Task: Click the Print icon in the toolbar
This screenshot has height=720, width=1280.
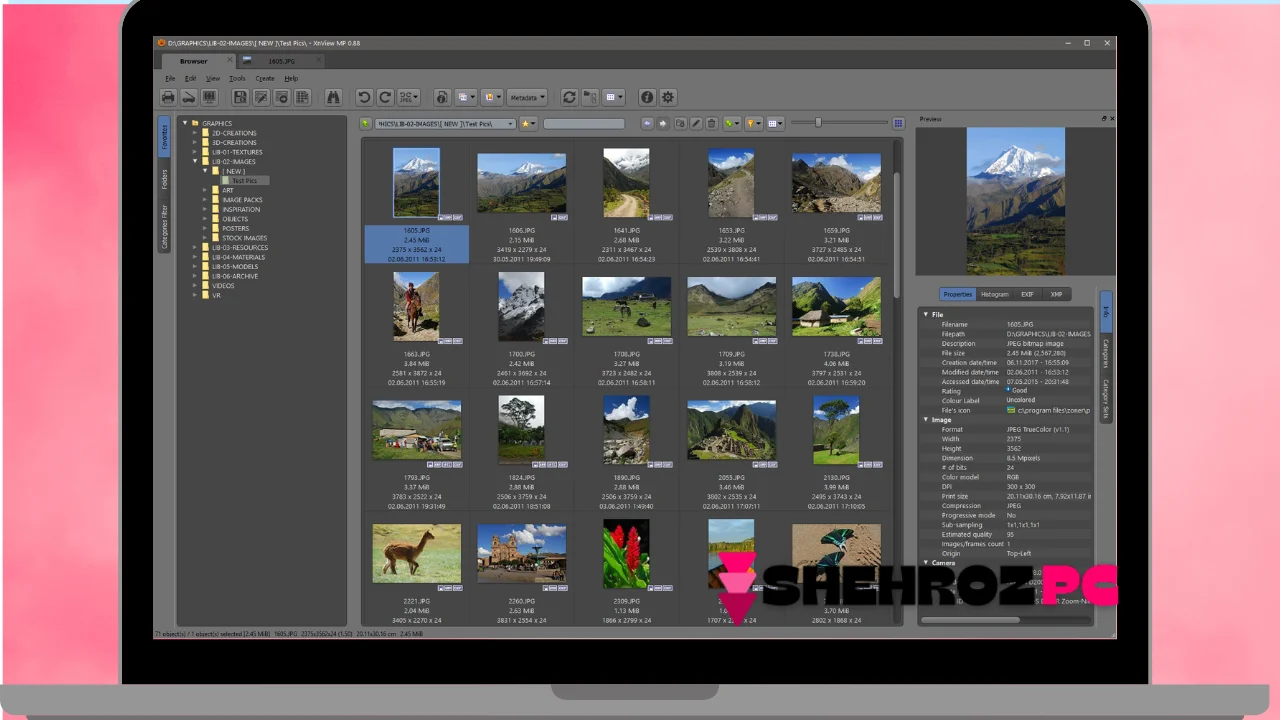Action: point(168,97)
